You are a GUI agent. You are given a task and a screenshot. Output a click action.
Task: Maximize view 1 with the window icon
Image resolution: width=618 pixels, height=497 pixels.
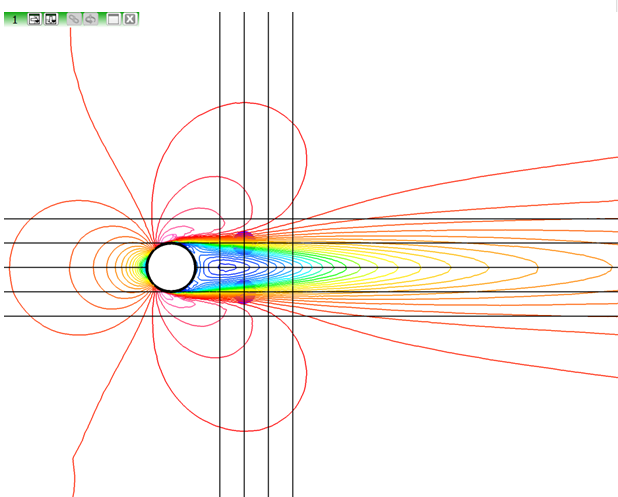click(114, 19)
